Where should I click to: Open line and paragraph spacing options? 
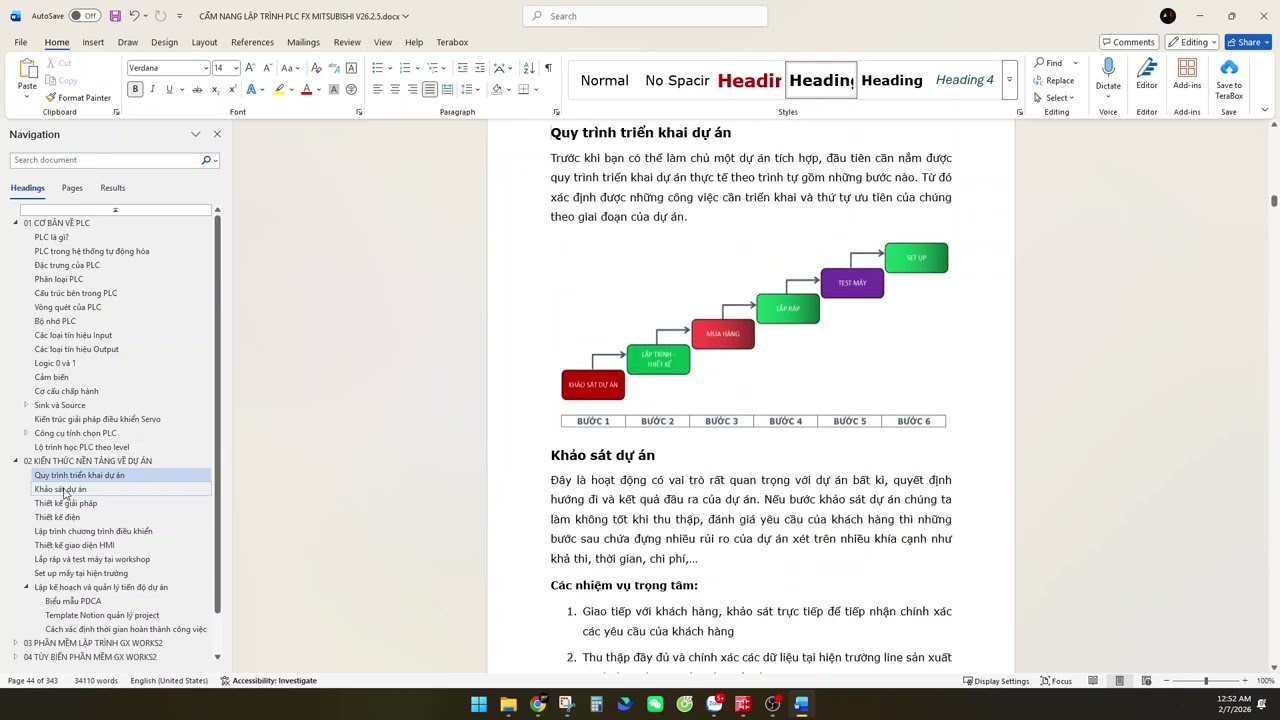coord(467,90)
